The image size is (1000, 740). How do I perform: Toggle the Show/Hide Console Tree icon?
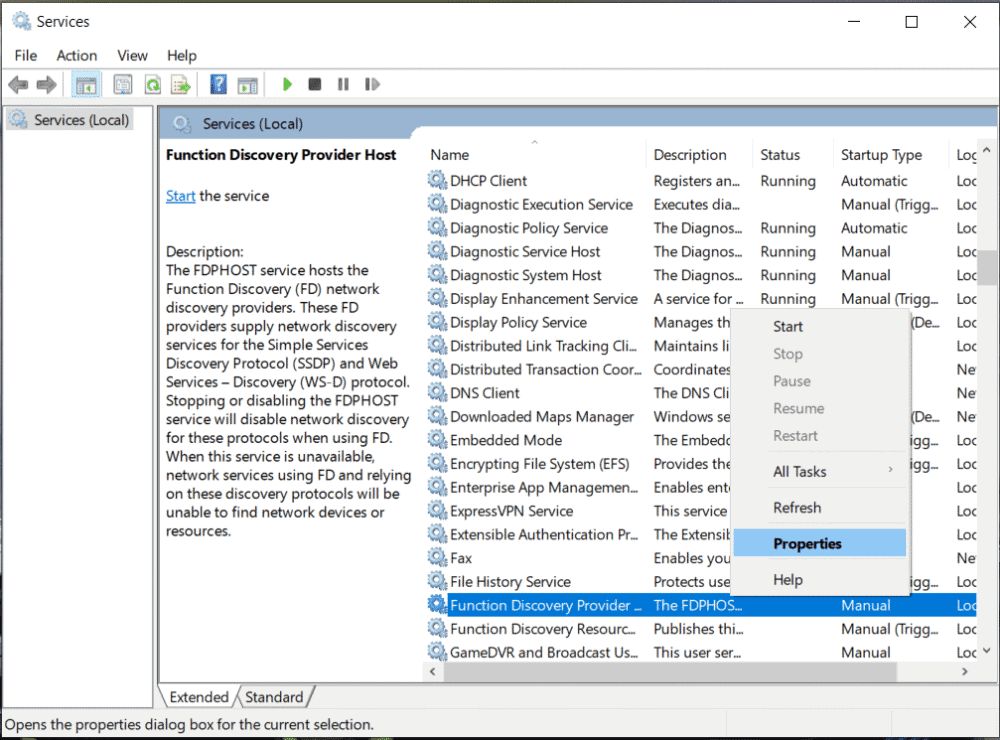pos(86,84)
